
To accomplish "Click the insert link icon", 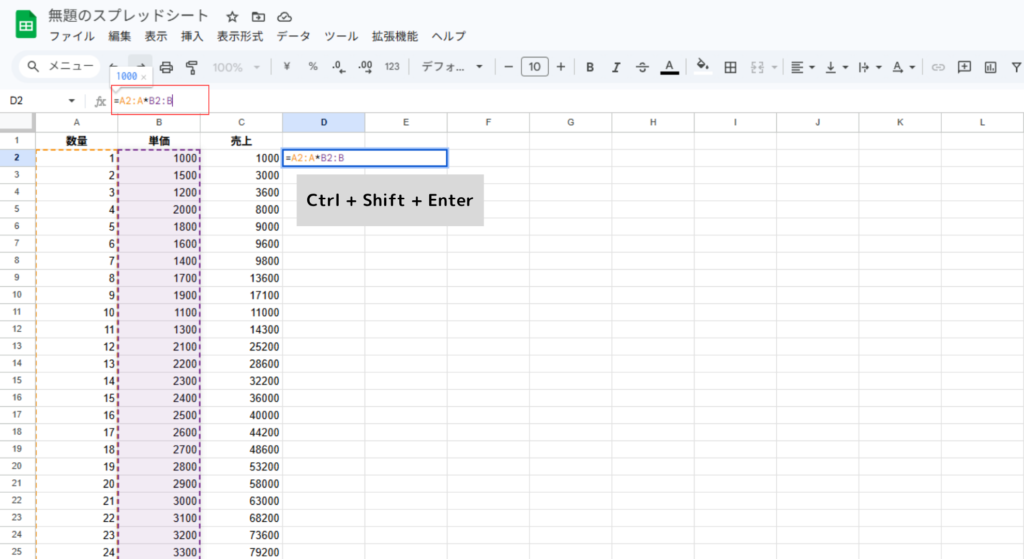I will tap(938, 67).
